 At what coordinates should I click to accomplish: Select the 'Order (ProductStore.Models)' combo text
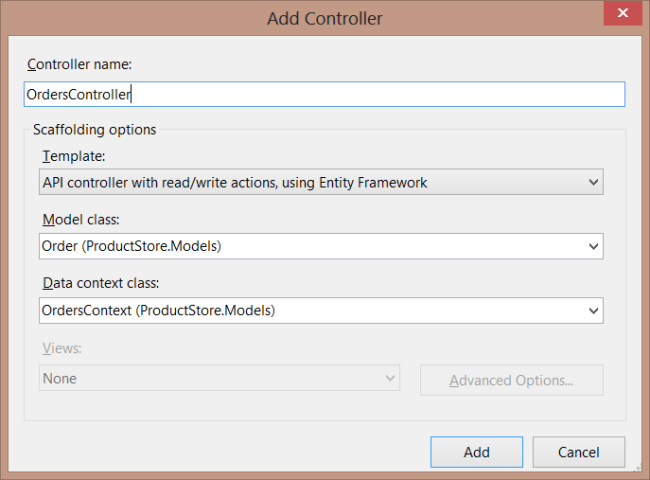(130, 246)
